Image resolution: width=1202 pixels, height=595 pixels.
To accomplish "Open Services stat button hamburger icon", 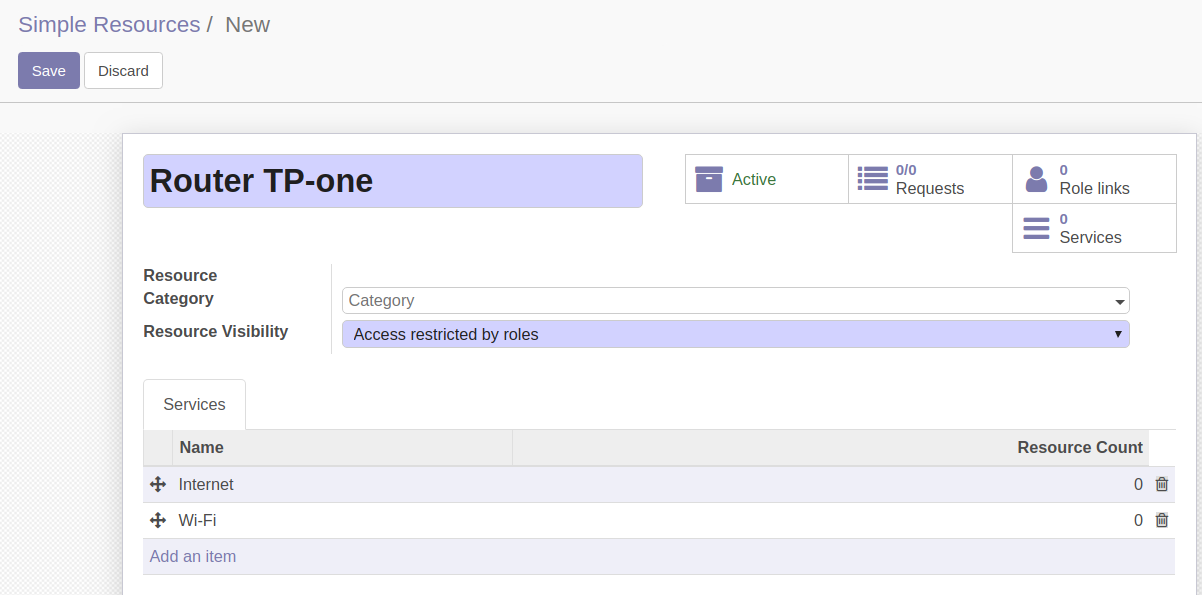I will (1036, 228).
